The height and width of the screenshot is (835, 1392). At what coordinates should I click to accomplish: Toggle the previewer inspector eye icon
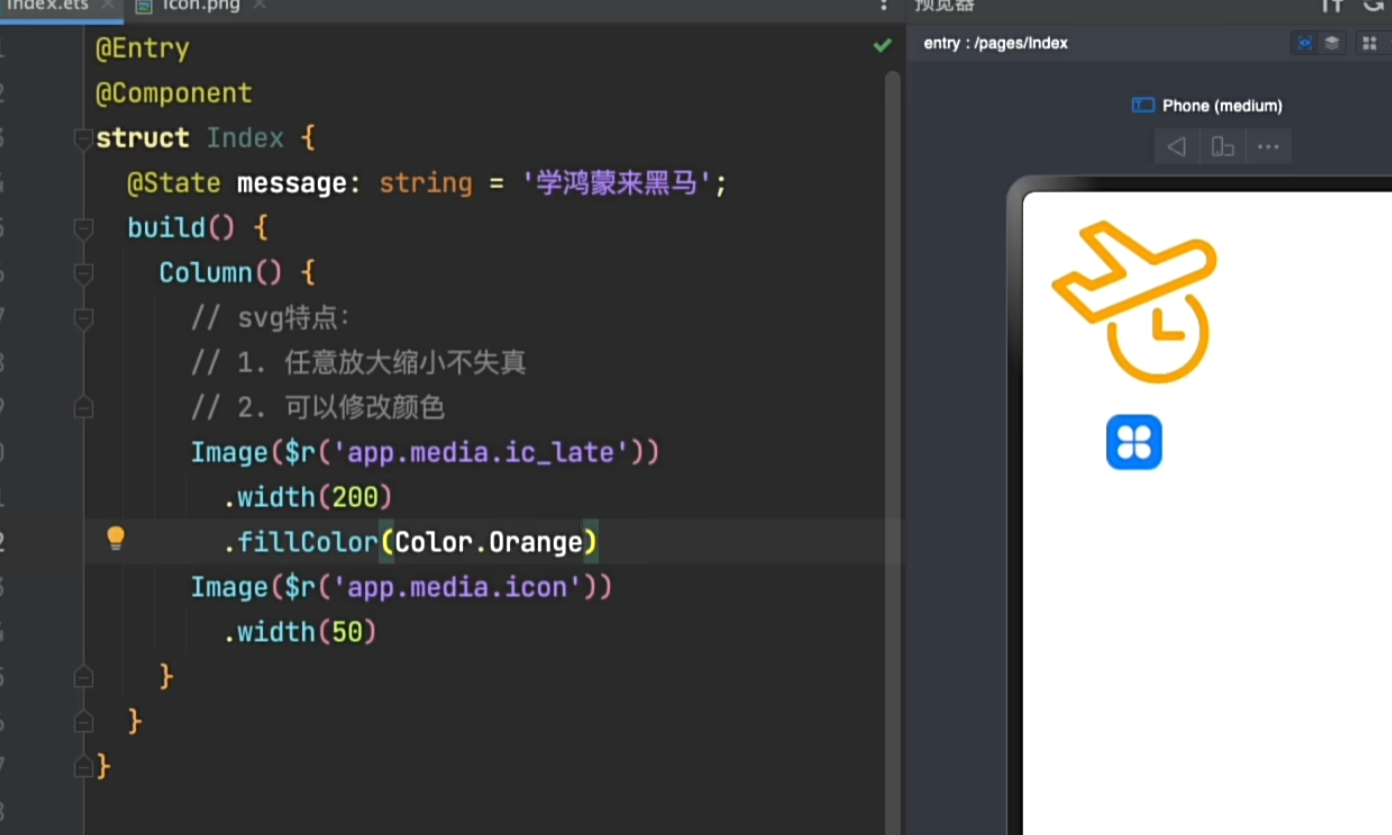point(1304,43)
